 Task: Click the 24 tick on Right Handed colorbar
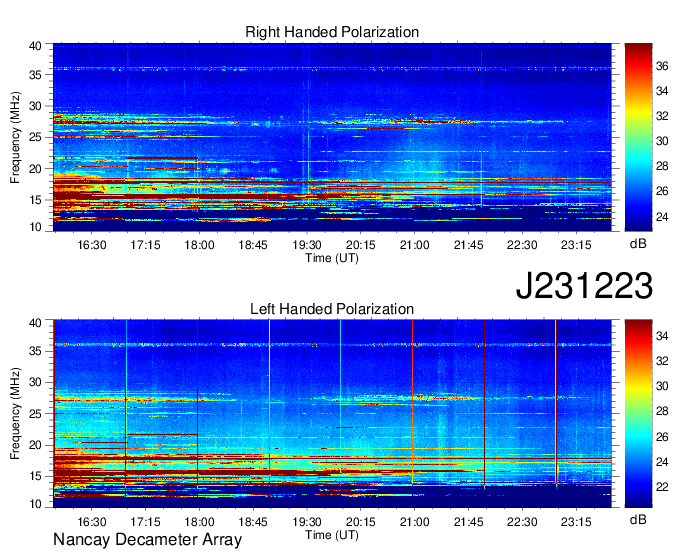point(662,216)
